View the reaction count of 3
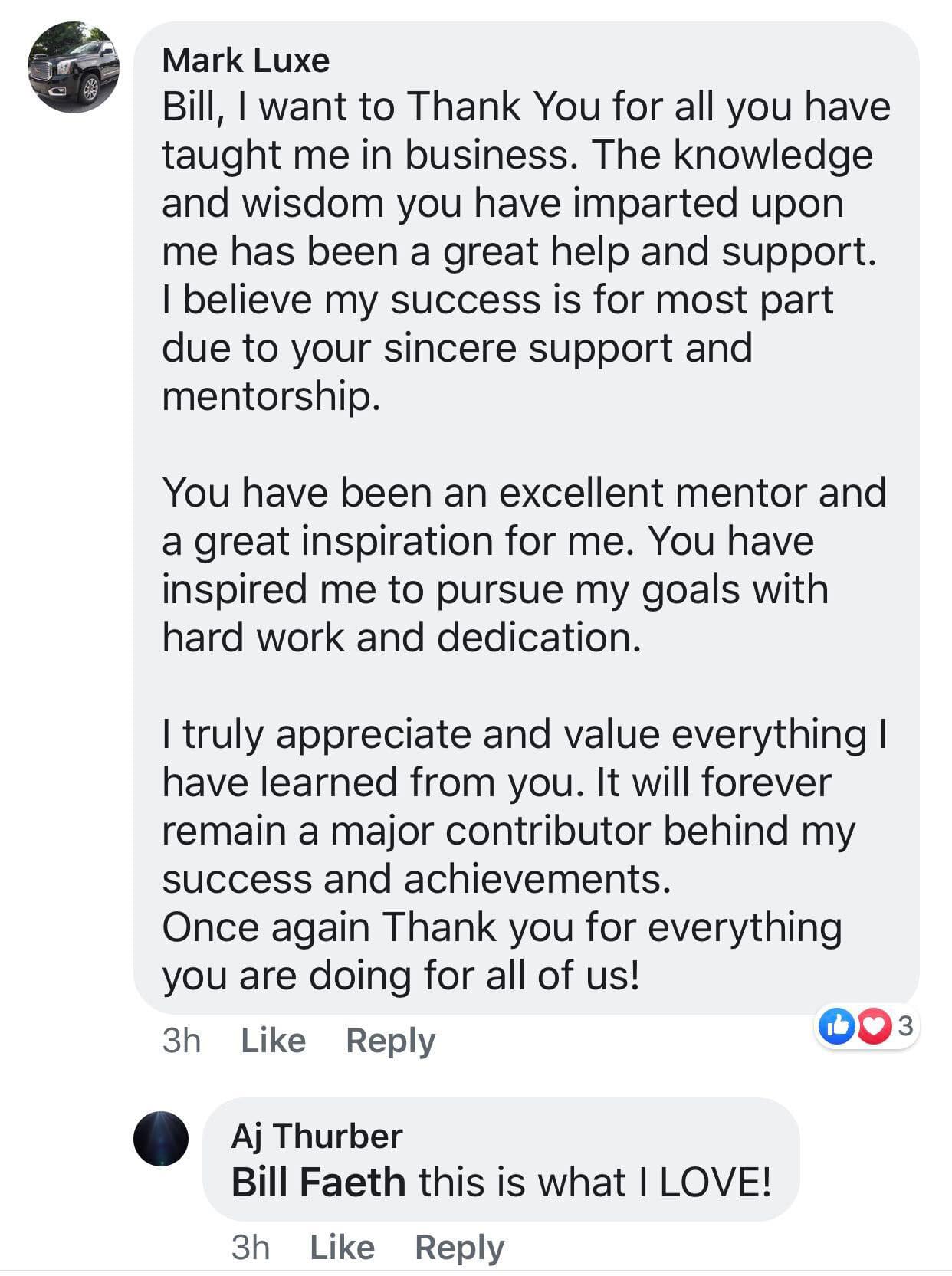This screenshot has width=952, height=1276. [x=905, y=1025]
